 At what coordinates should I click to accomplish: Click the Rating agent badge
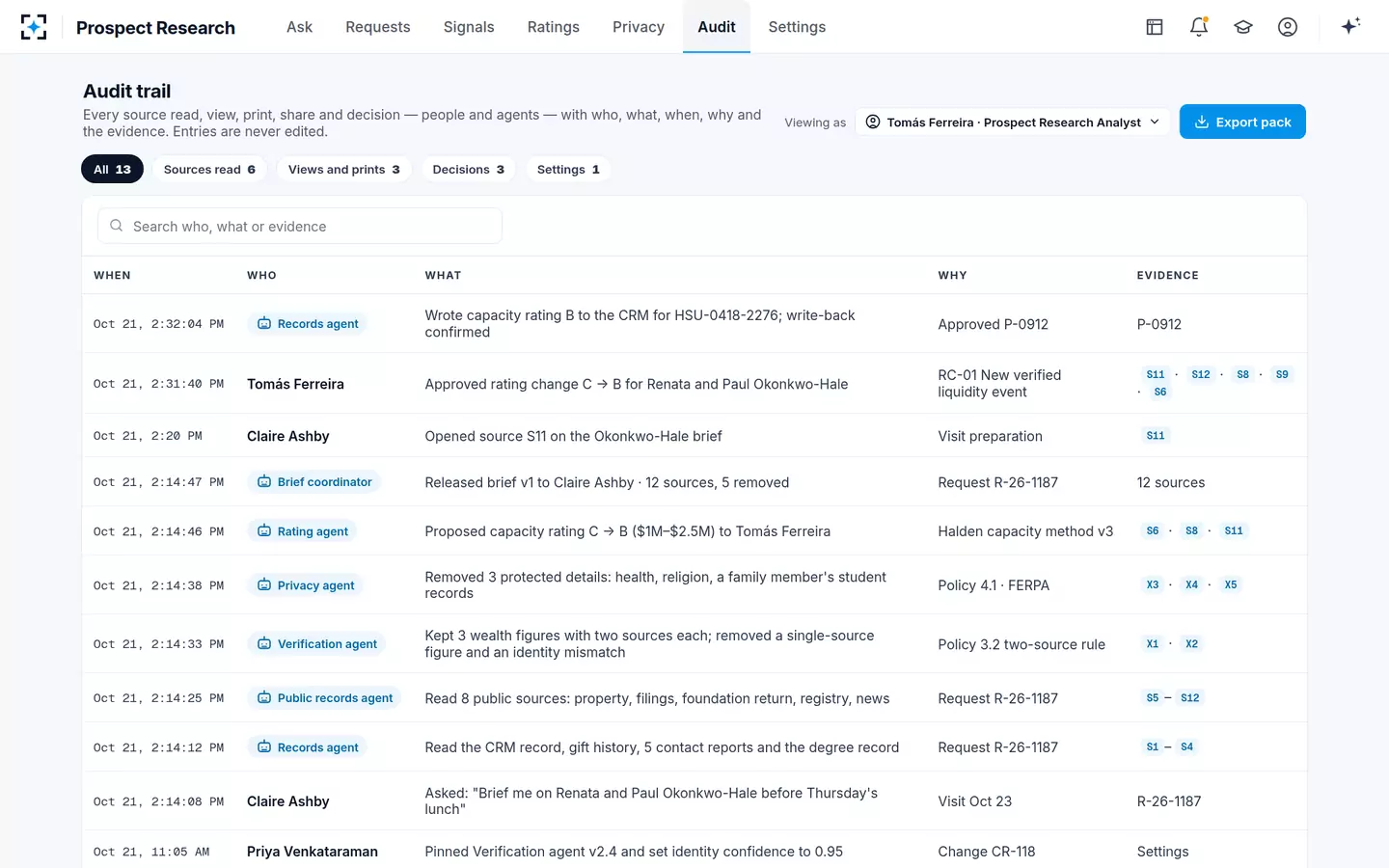pyautogui.click(x=303, y=531)
